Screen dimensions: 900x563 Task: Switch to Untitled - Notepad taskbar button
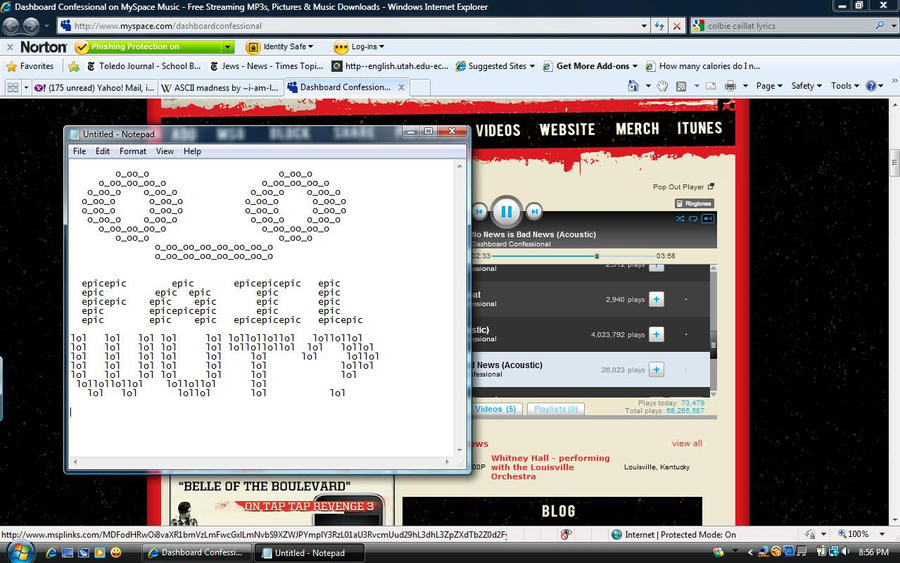310,553
